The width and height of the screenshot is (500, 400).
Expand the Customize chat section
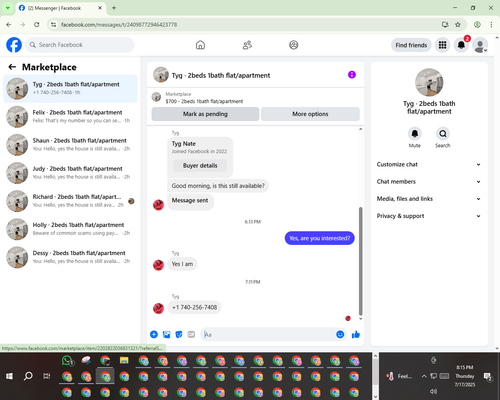(429, 164)
